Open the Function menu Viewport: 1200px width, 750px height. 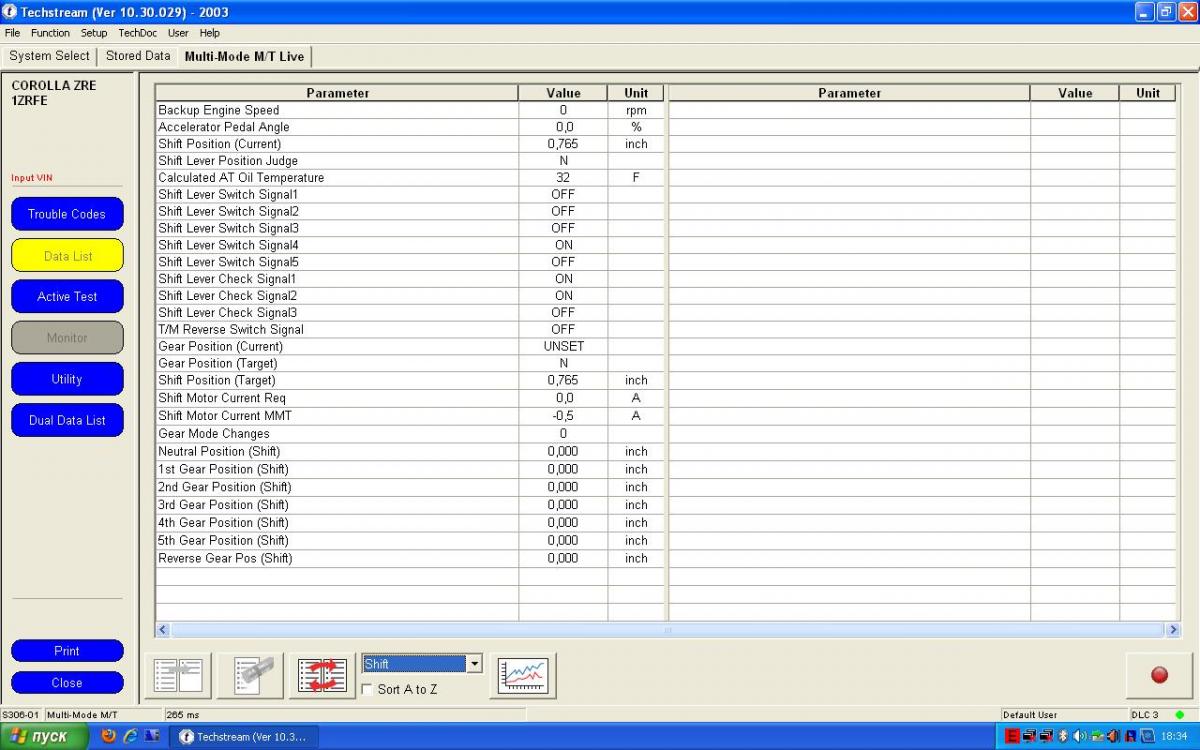[50, 33]
